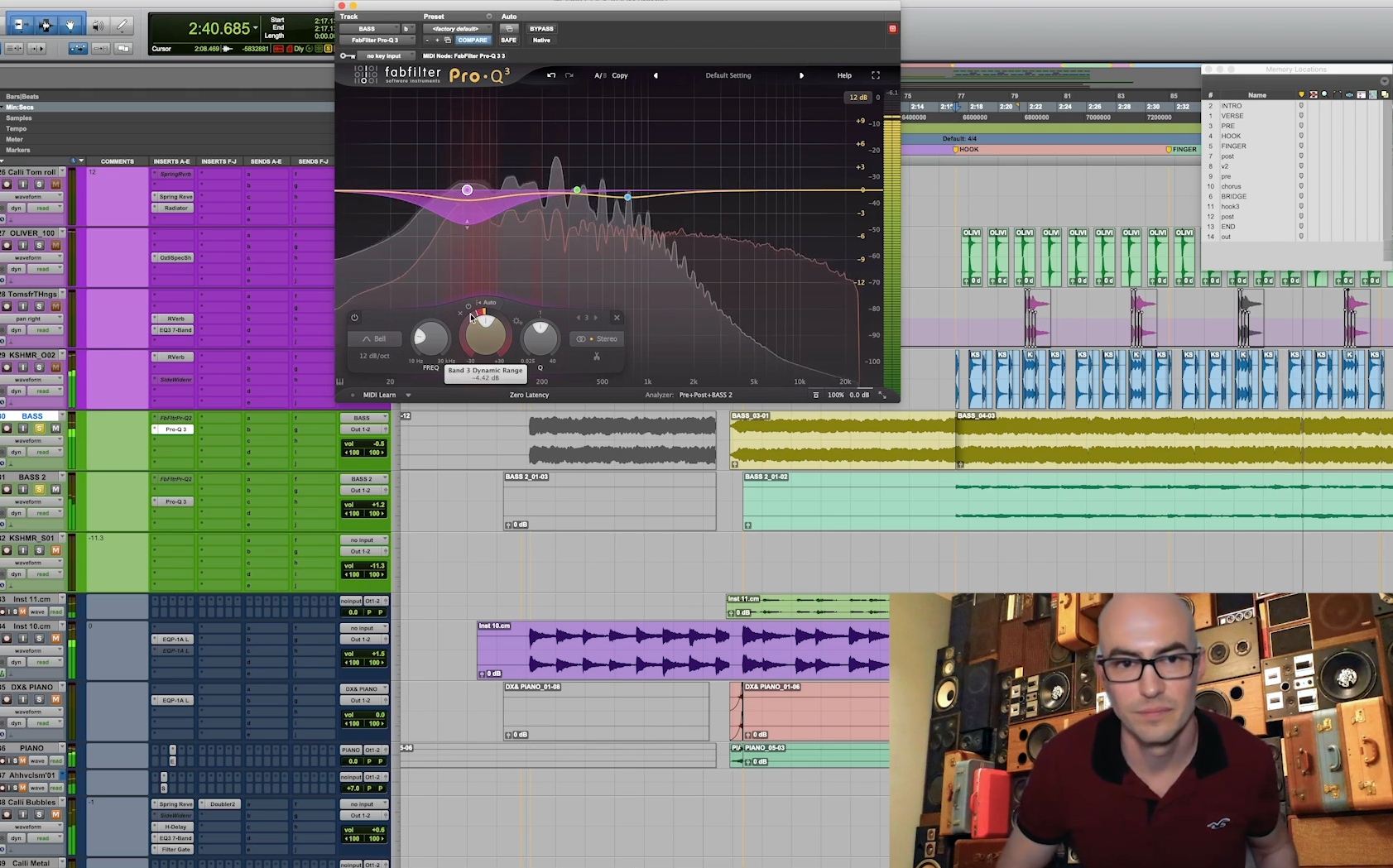Viewport: 1393px width, 868px height.
Task: Select the Selector waveform tool
Action: tap(46, 26)
